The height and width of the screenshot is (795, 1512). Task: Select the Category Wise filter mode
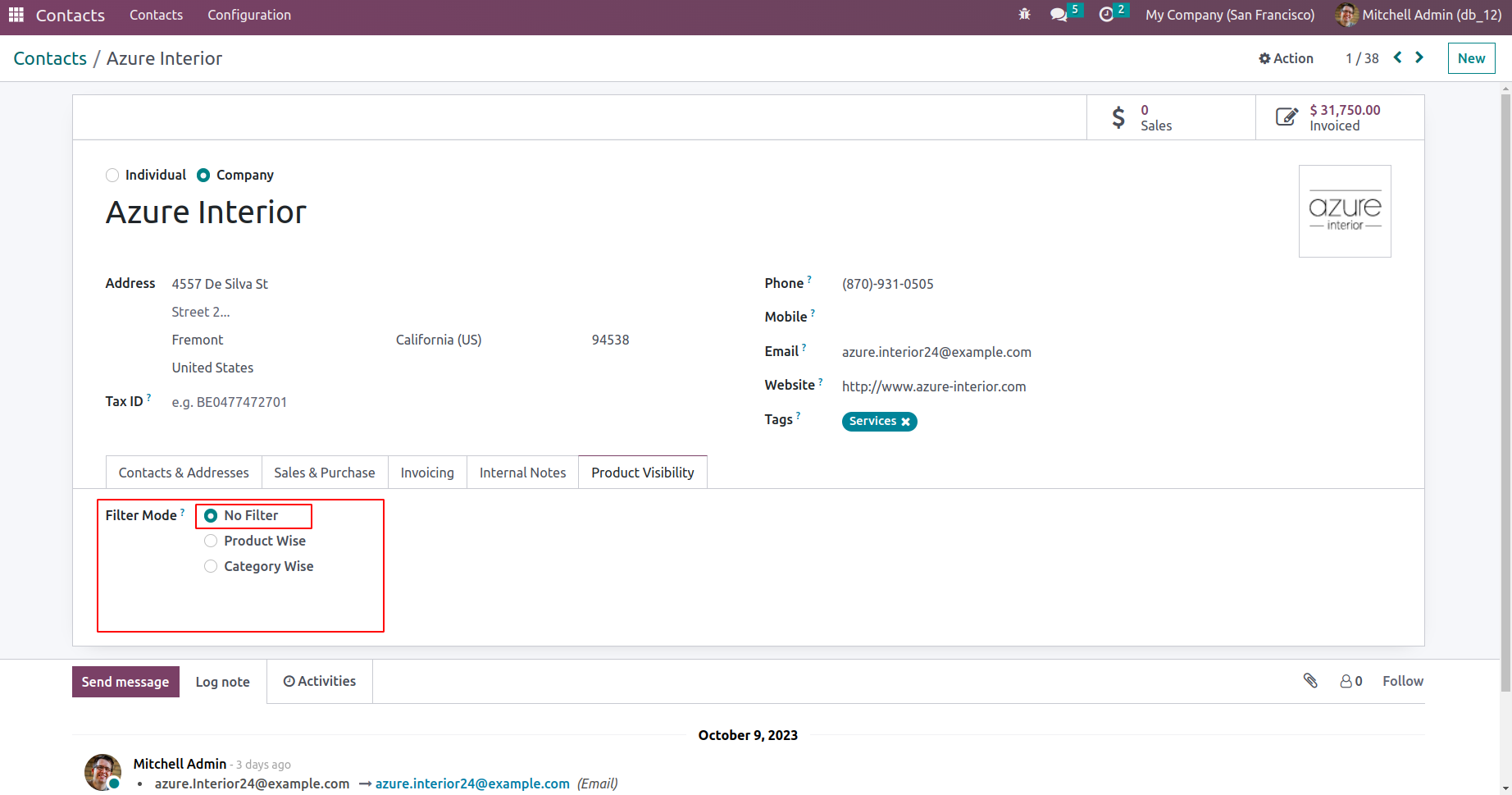(211, 566)
